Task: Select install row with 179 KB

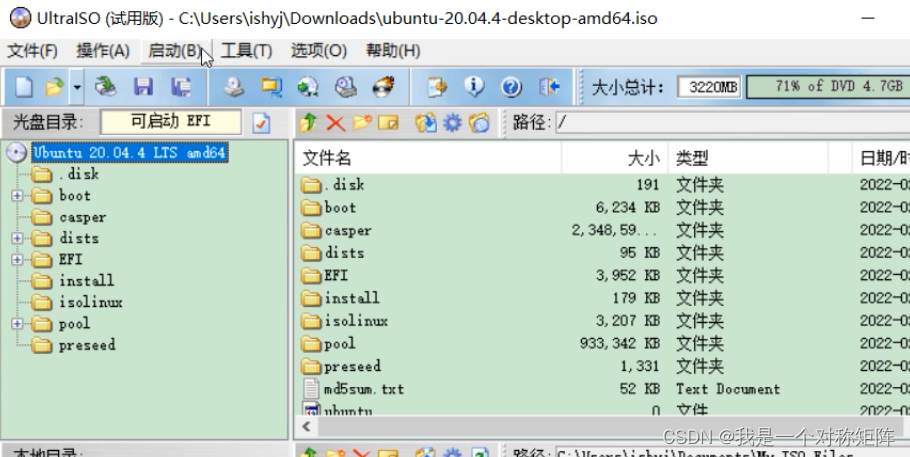Action: click(x=602, y=298)
